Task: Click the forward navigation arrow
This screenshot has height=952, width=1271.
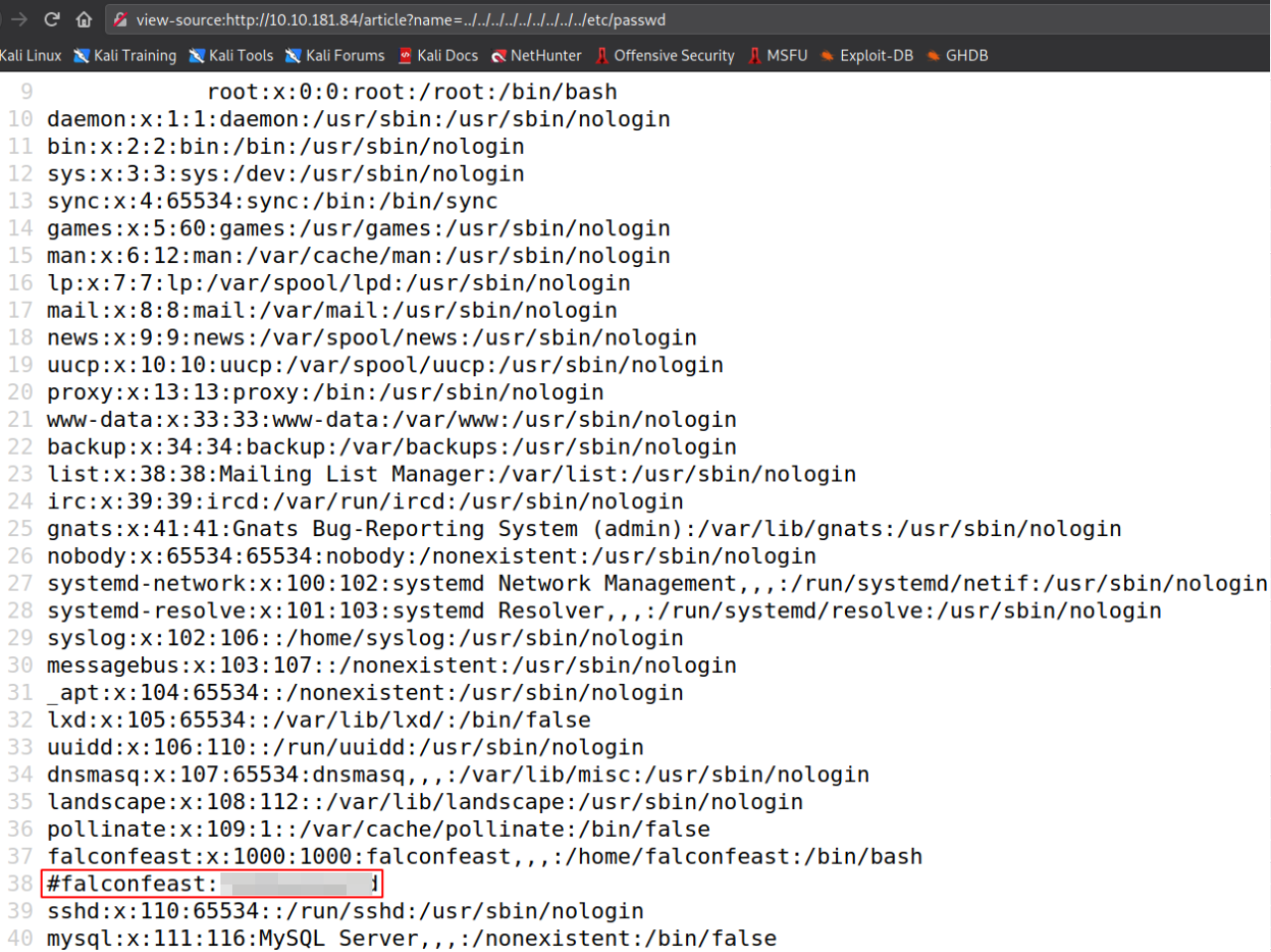Action: point(19,20)
